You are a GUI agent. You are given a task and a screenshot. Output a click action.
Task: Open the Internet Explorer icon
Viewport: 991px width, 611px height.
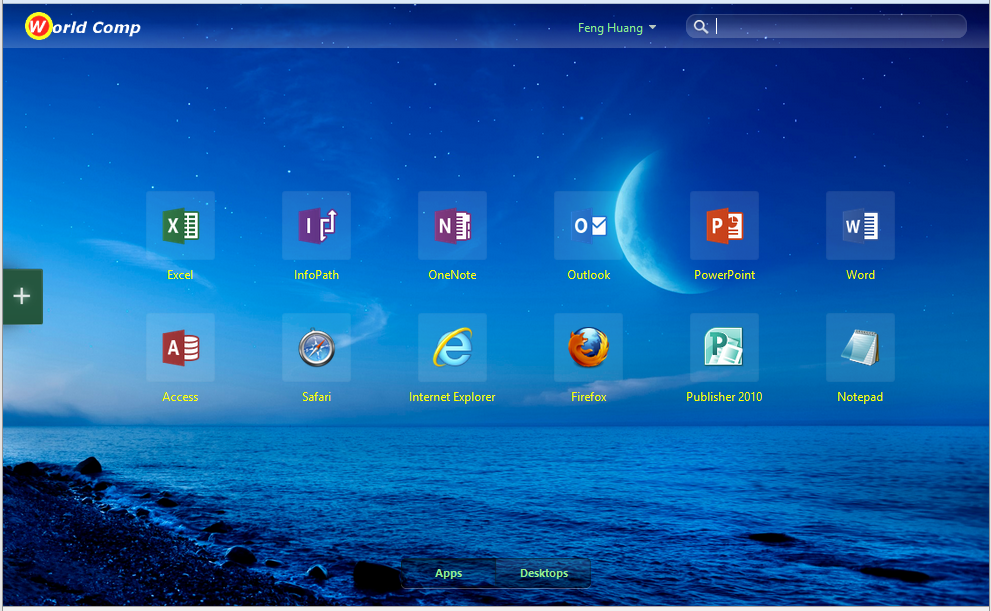452,348
